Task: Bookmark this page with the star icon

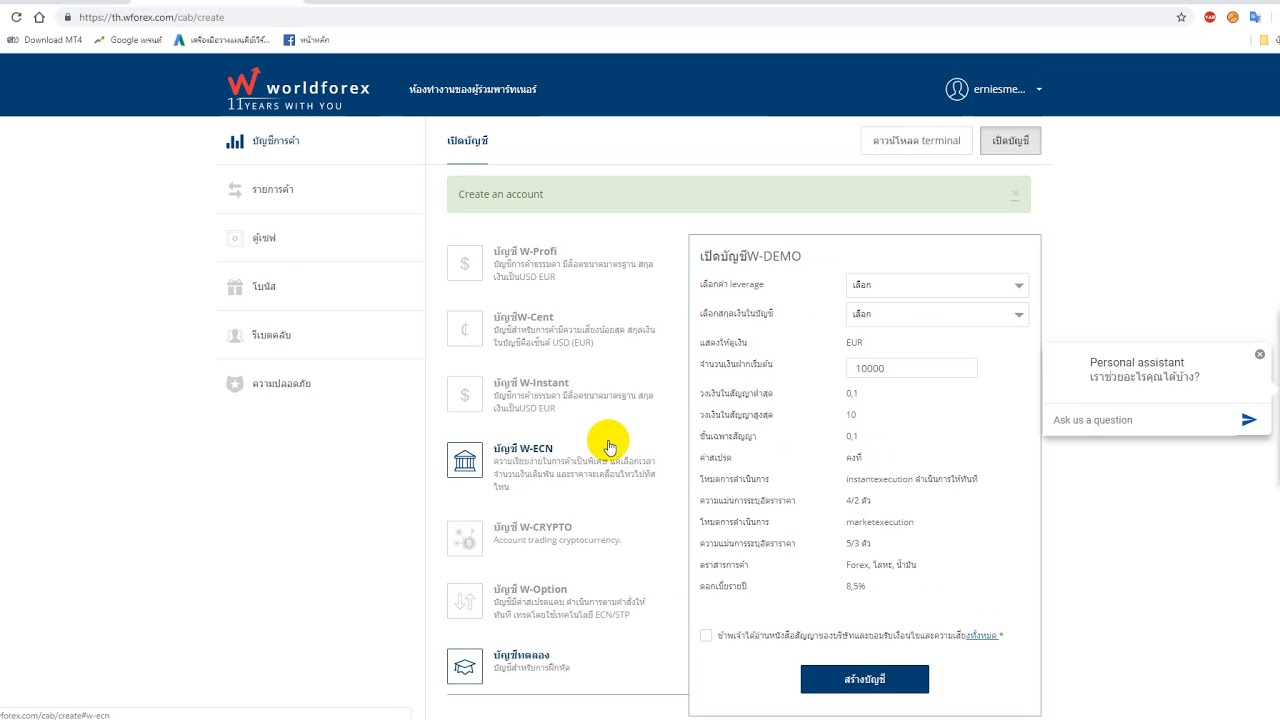Action: pos(1181,17)
